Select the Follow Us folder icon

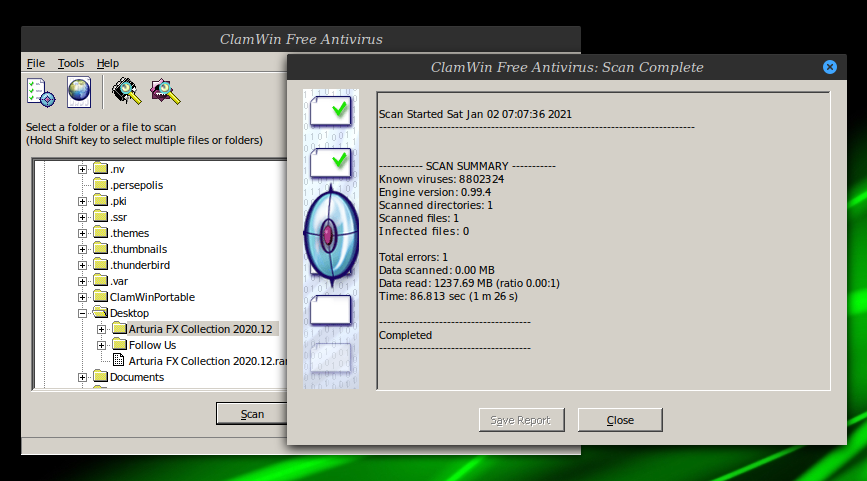(119, 344)
